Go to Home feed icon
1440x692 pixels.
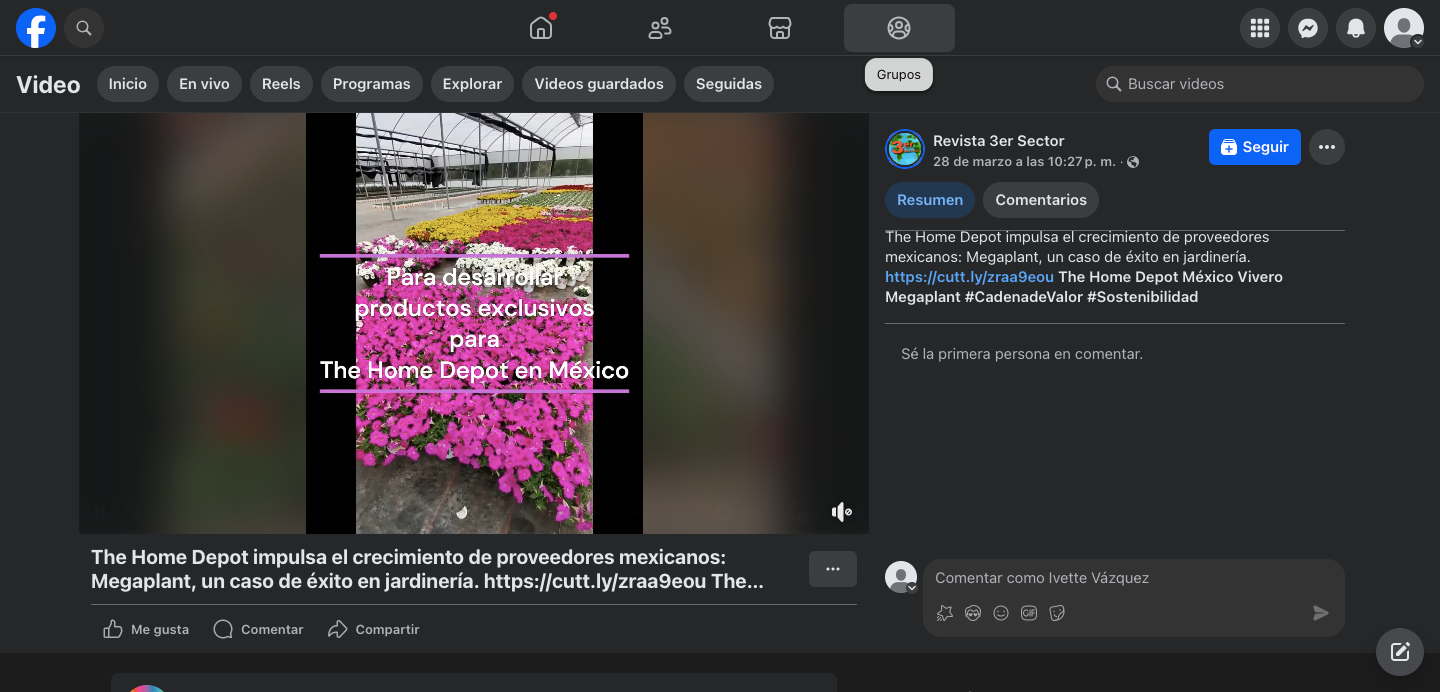[x=541, y=28]
